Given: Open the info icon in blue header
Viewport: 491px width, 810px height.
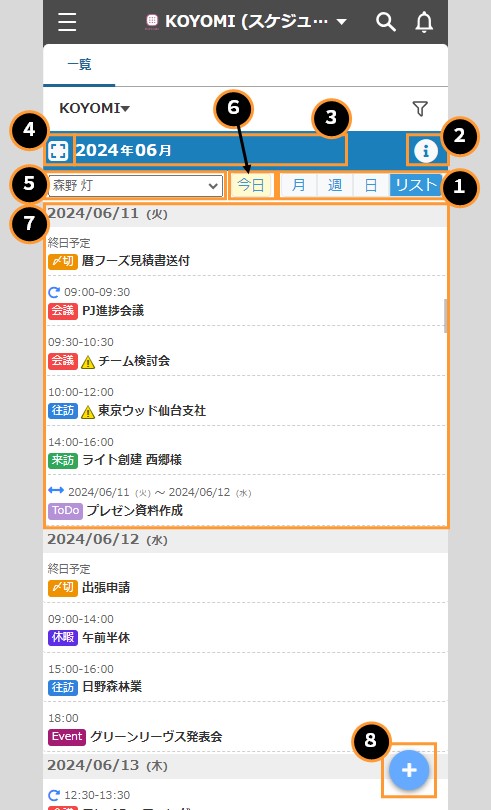Looking at the screenshot, I should coord(426,151).
